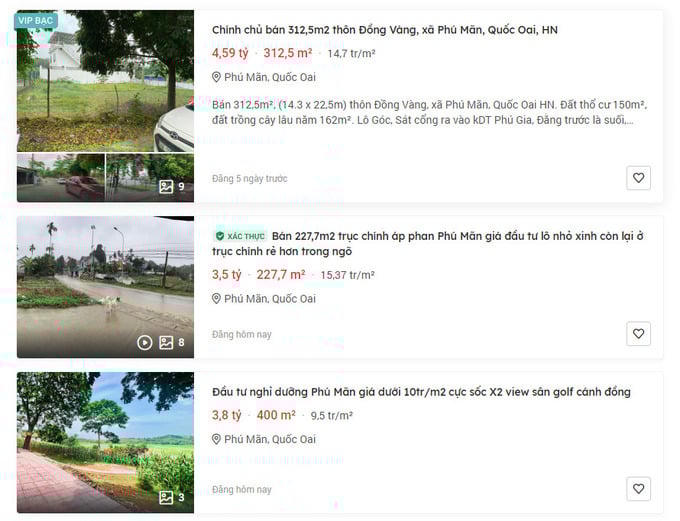Toggle heart on the 400 m² nghỉ dưỡng listing
Image resolution: width=680 pixels, height=521 pixels.
[x=638, y=489]
